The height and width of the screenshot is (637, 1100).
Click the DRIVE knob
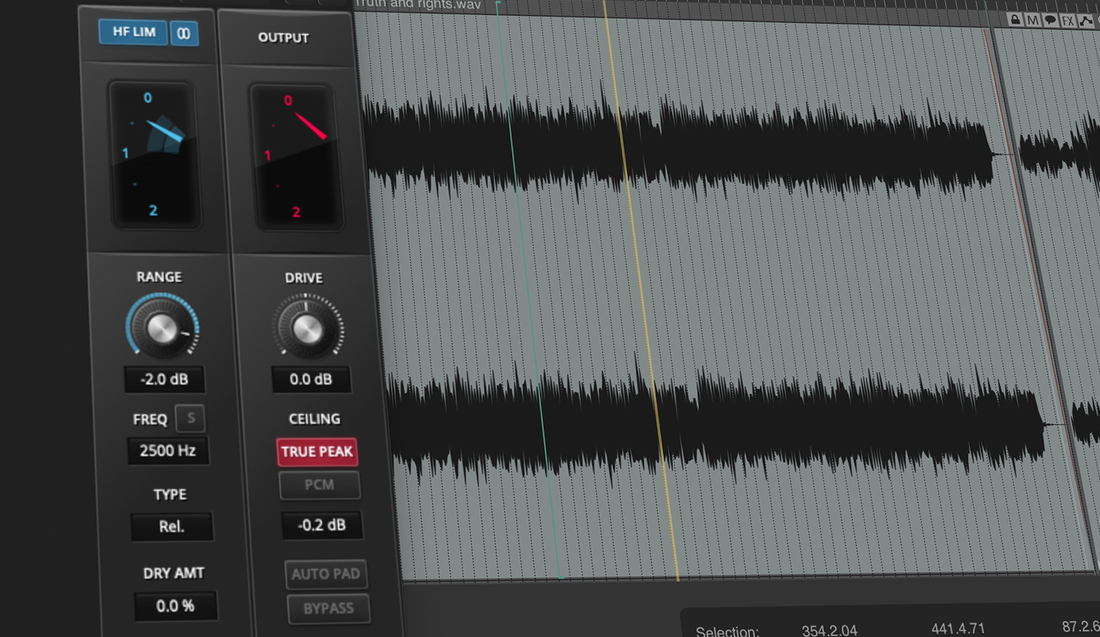click(307, 328)
